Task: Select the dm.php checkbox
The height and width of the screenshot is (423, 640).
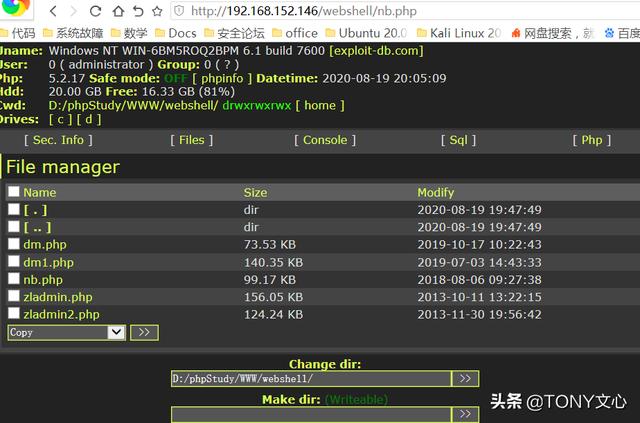Action: (14, 244)
